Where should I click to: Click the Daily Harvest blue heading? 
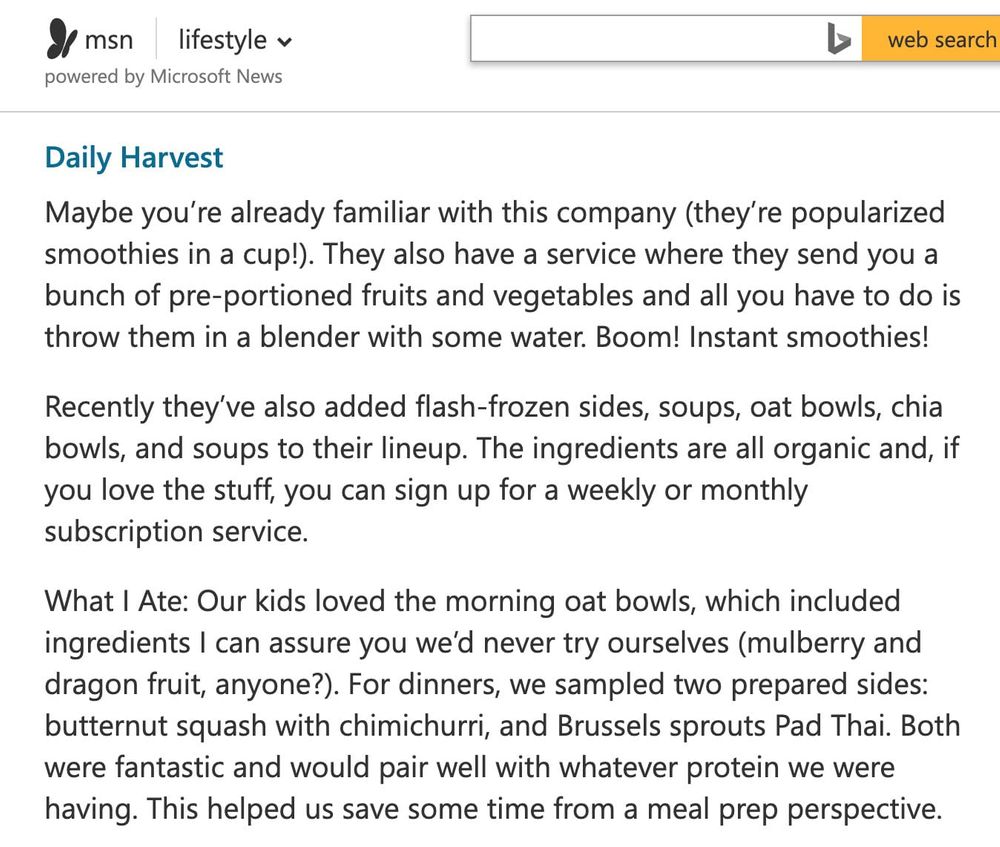(133, 157)
